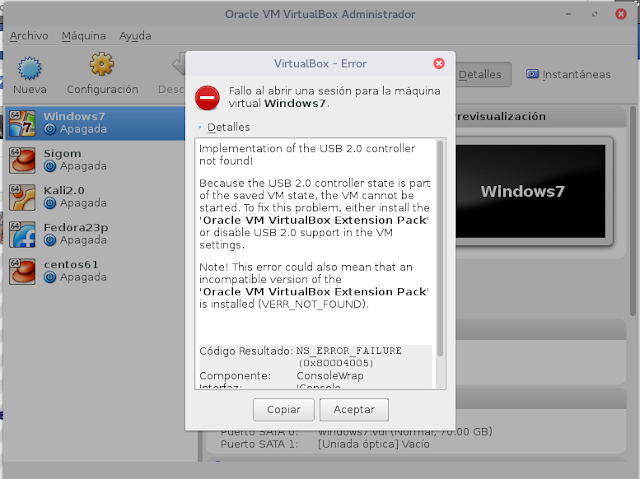Open the Archivo menu

coord(29,36)
